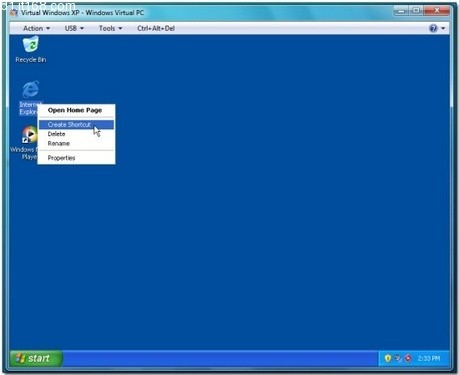Choose Open Home Page from context menu
459x375 pixels.
(x=76, y=110)
